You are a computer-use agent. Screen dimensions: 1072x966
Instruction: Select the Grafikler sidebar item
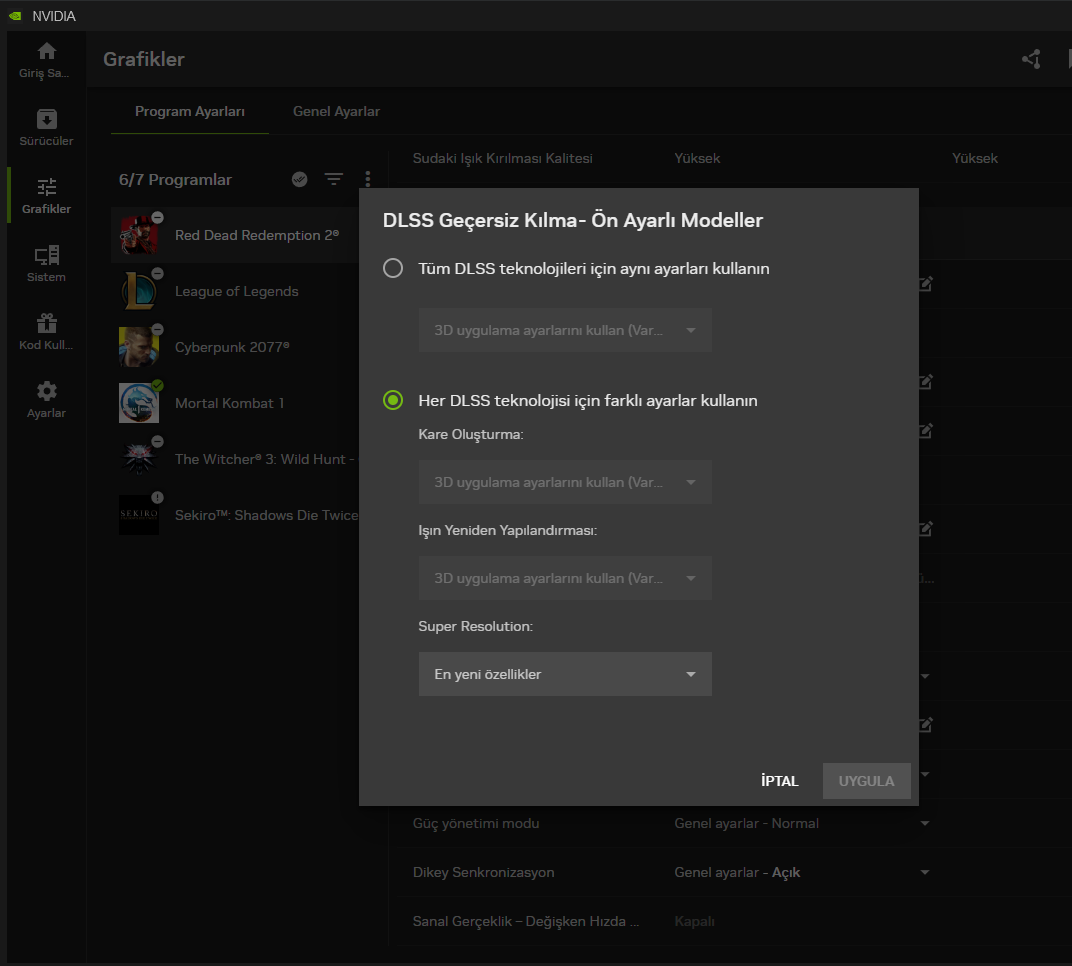point(46,196)
